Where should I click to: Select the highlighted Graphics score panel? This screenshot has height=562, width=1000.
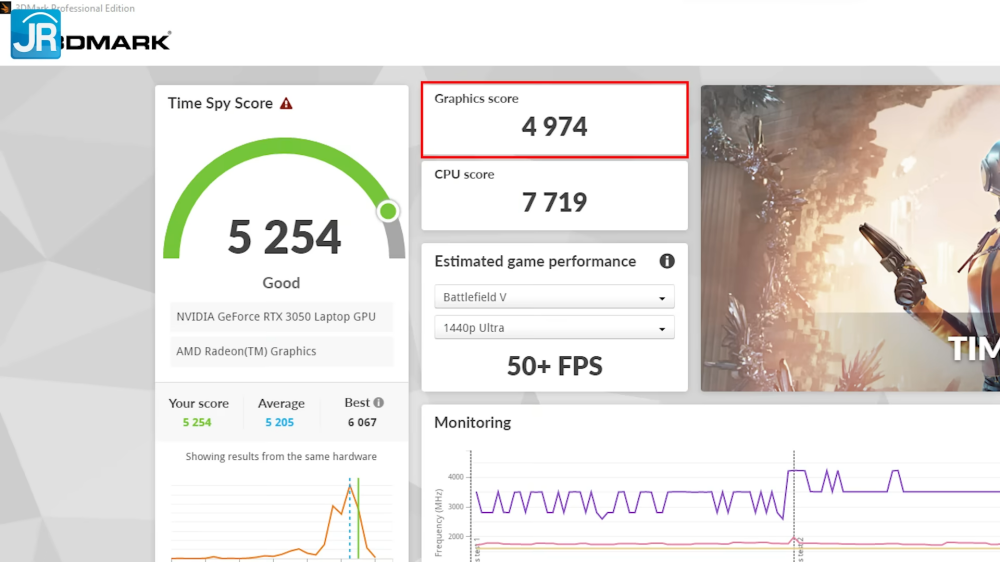pos(554,120)
